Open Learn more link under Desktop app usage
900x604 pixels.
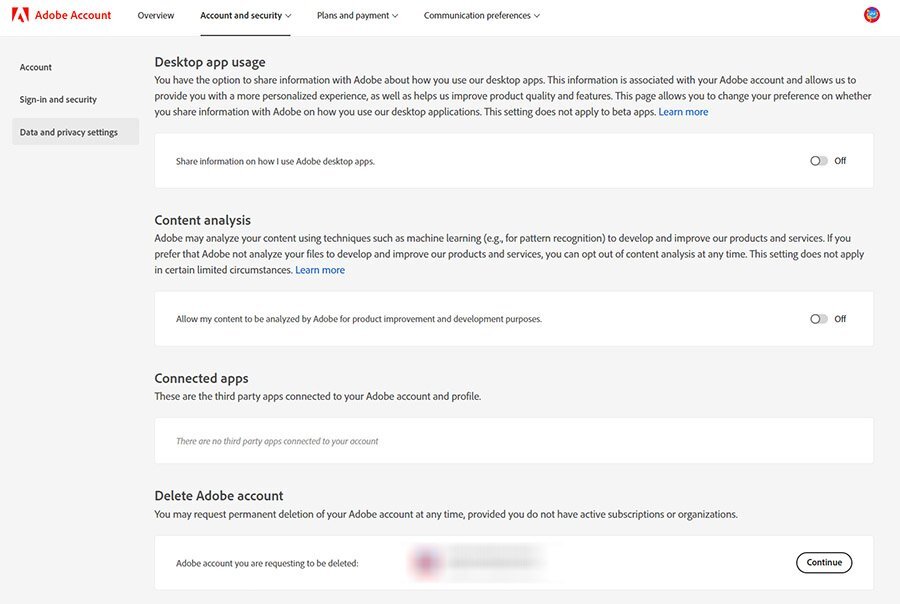683,112
